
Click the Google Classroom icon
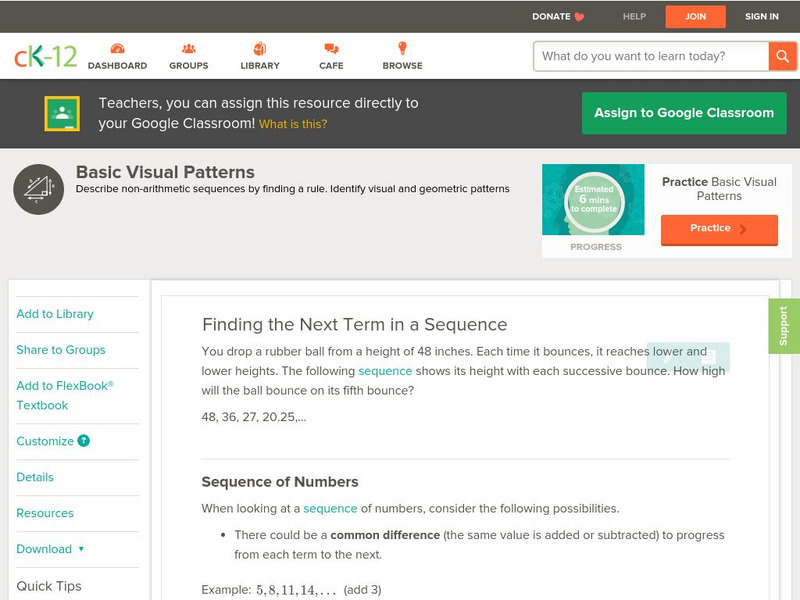click(62, 114)
